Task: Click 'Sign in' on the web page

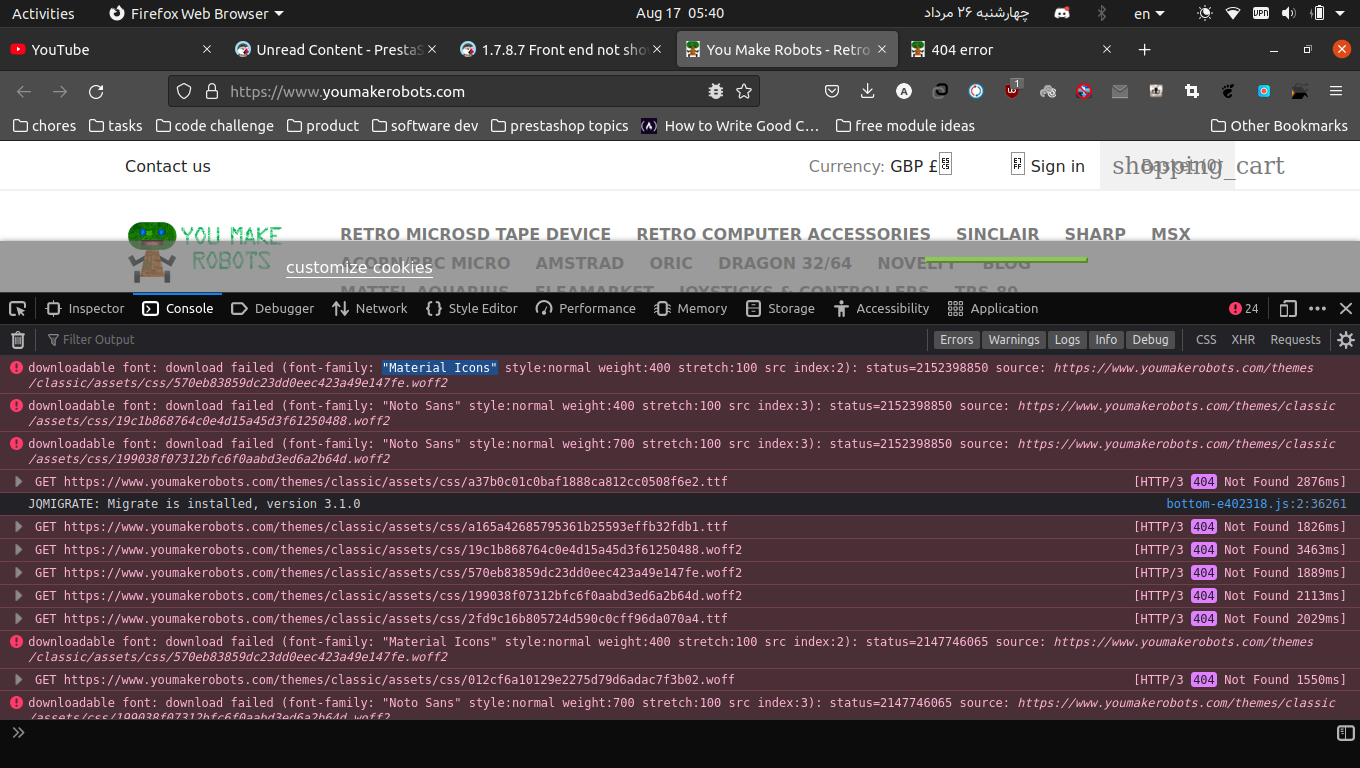Action: (1057, 166)
